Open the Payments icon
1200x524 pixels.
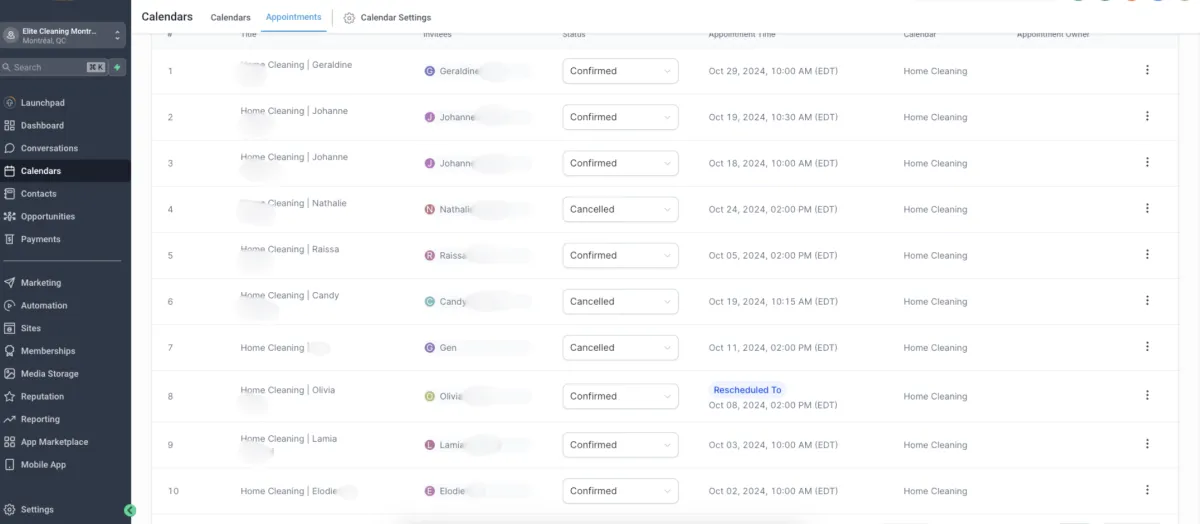(9, 240)
